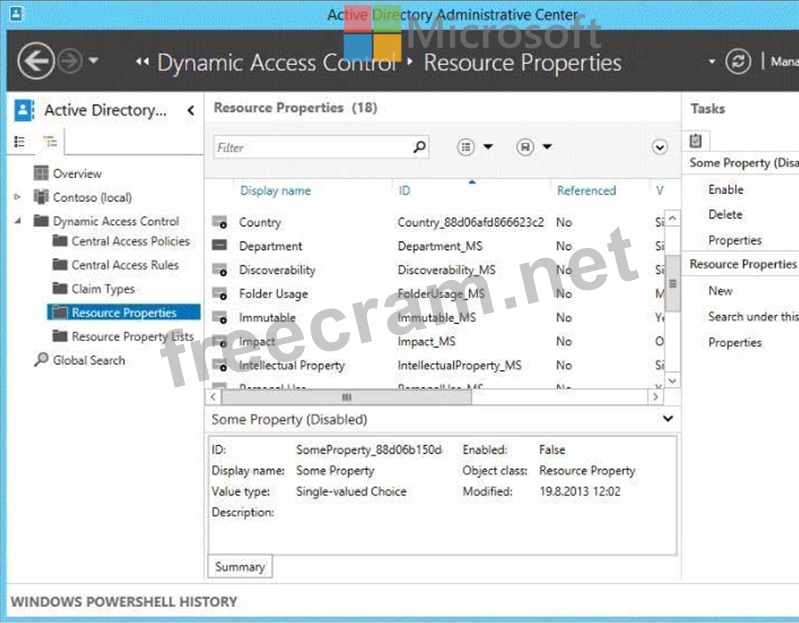Open the list view options icon
Image resolution: width=799 pixels, height=623 pixels.
[466, 147]
